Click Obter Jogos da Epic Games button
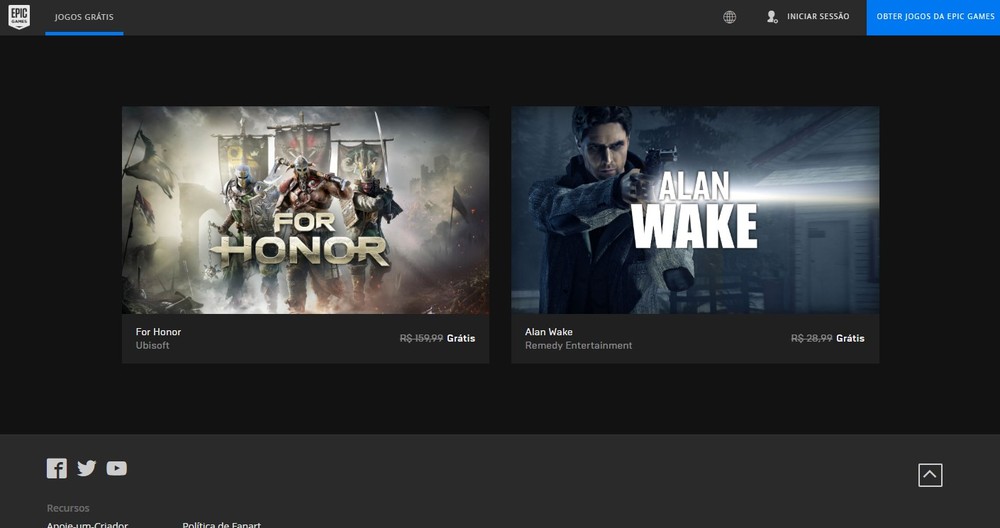This screenshot has width=1000, height=528. [933, 17]
